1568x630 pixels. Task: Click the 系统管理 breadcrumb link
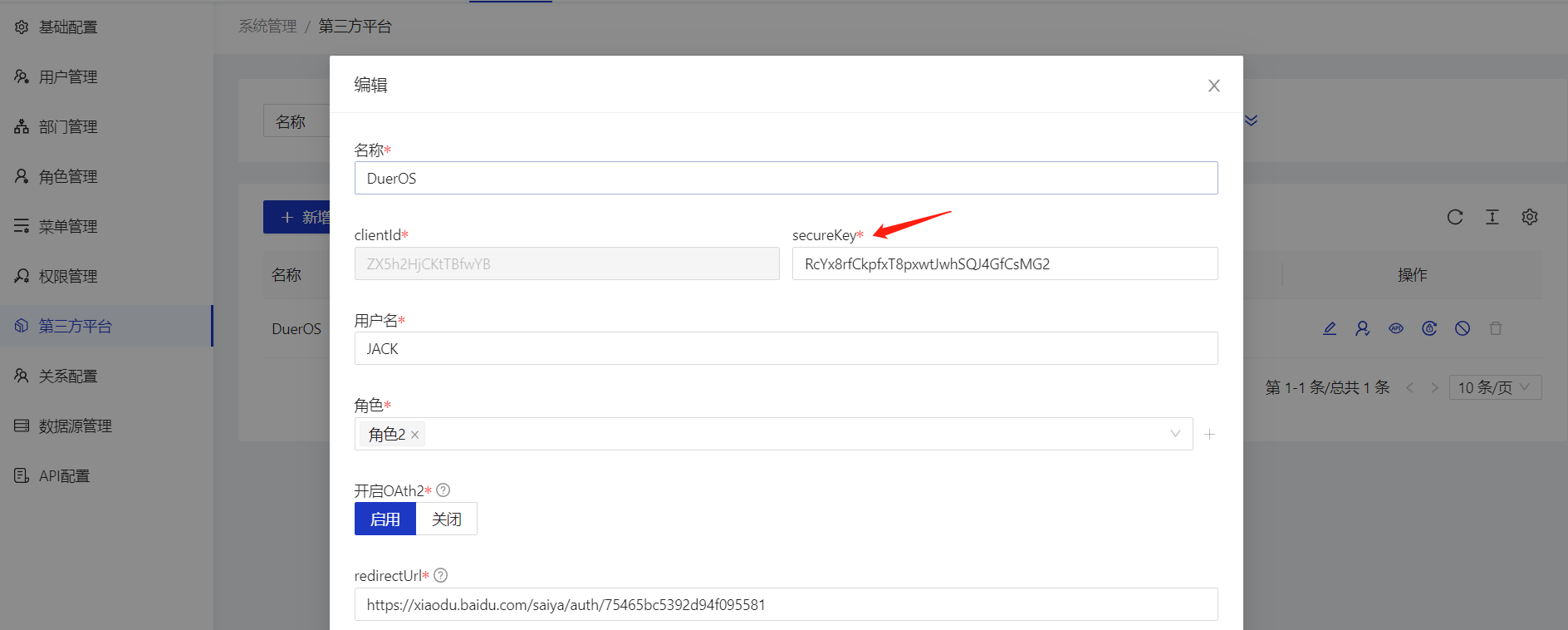pyautogui.click(x=267, y=26)
